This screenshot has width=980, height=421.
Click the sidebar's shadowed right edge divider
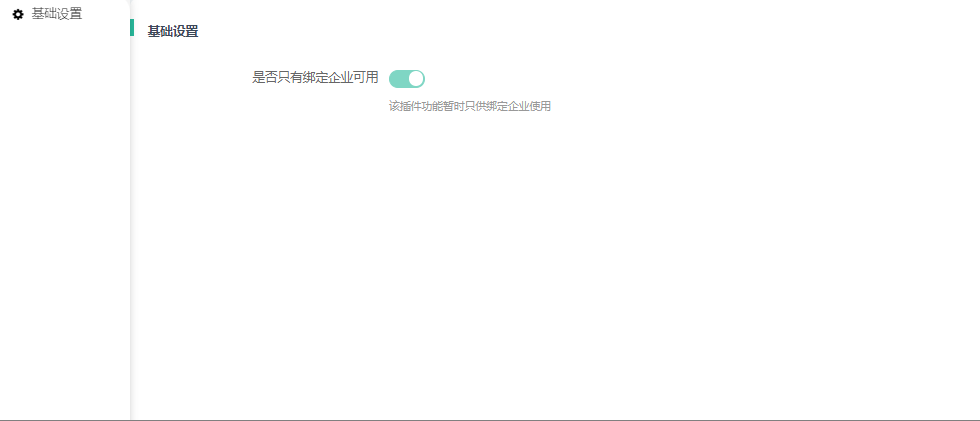tap(130, 219)
